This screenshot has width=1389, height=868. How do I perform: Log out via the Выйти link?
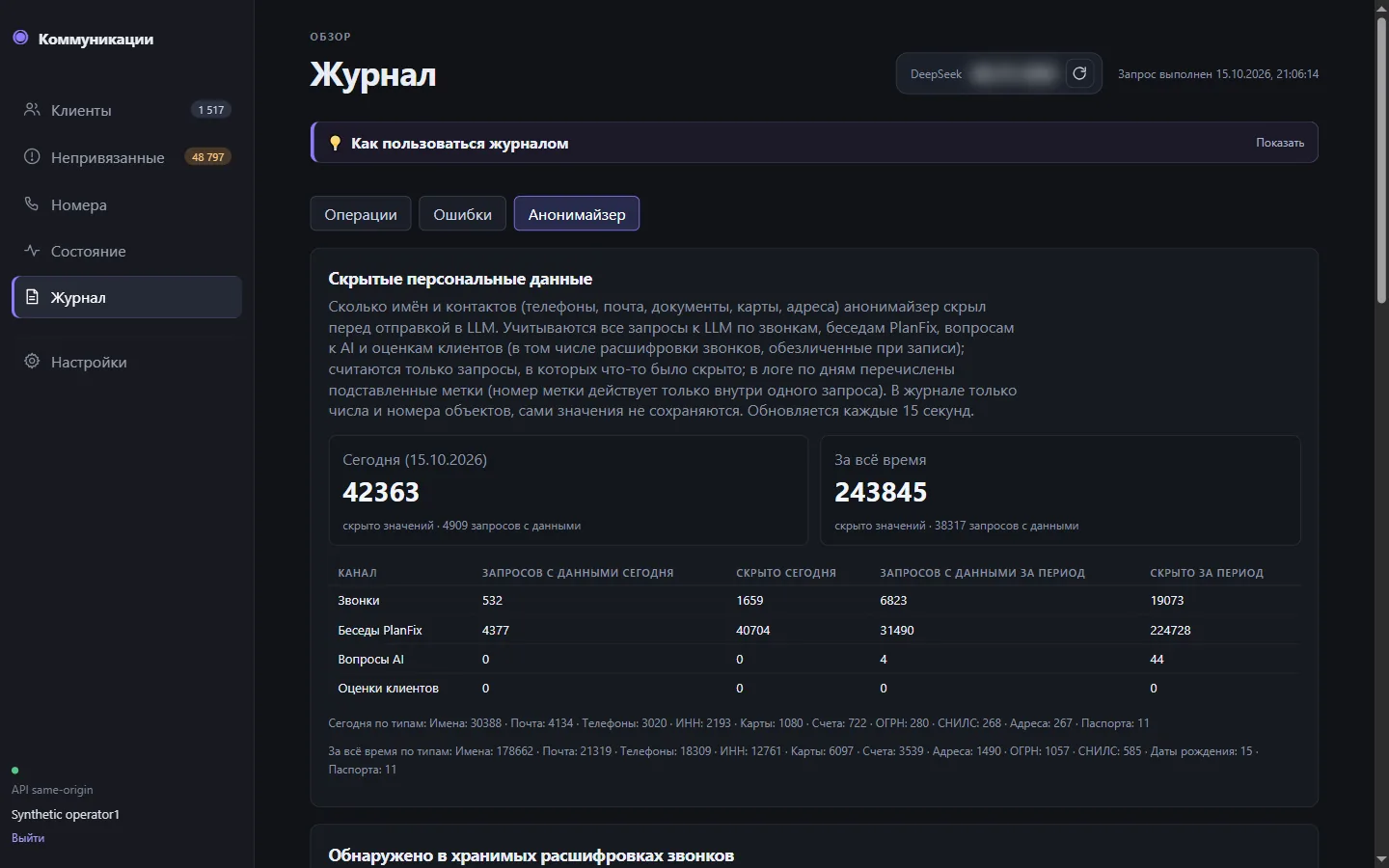click(28, 838)
